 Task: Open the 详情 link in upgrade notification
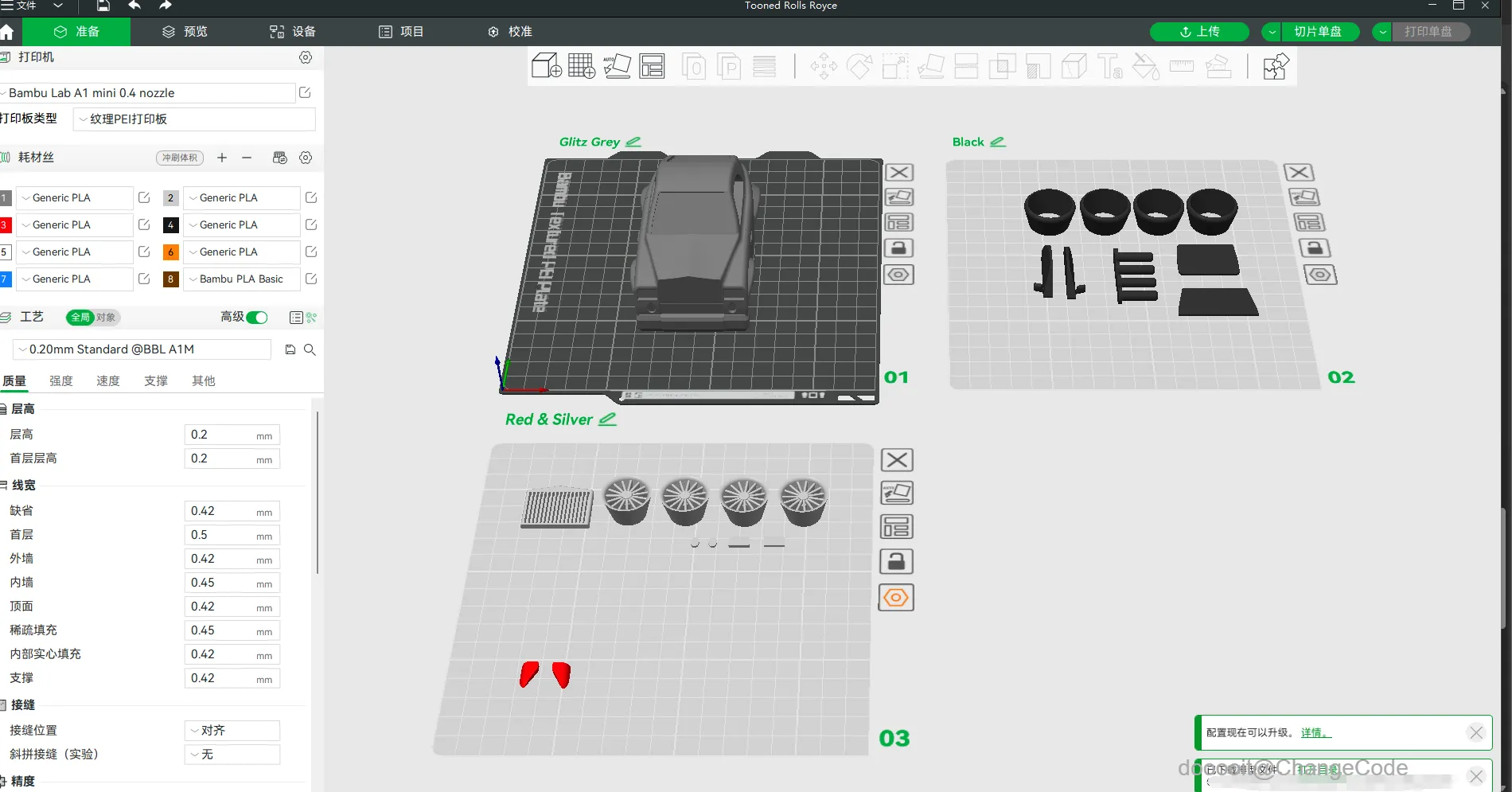click(x=1315, y=733)
